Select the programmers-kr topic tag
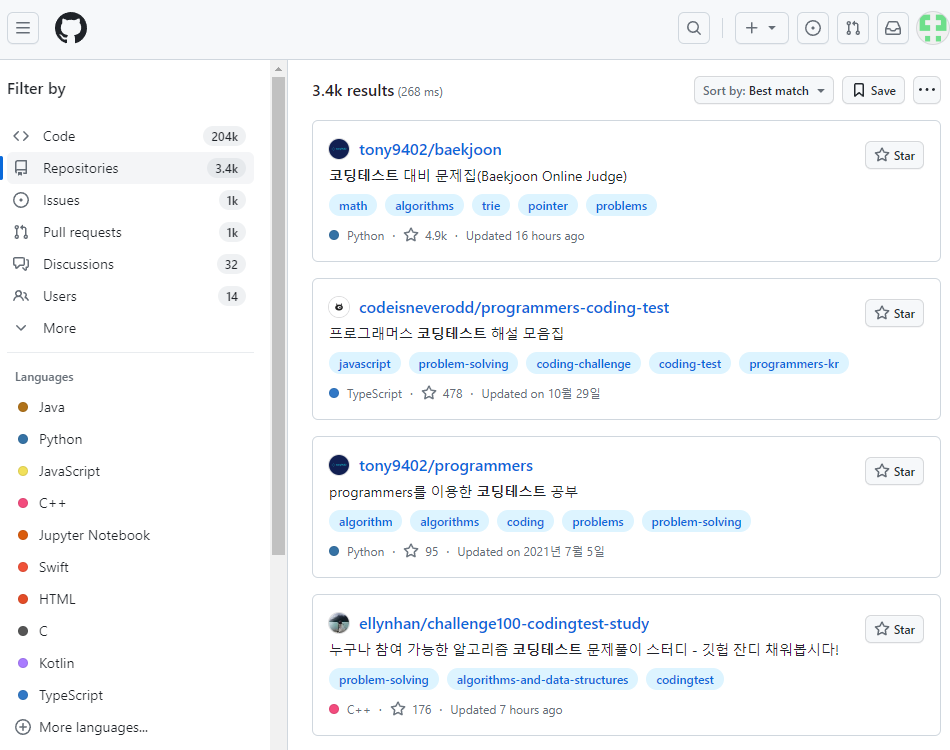950x750 pixels. pos(794,364)
